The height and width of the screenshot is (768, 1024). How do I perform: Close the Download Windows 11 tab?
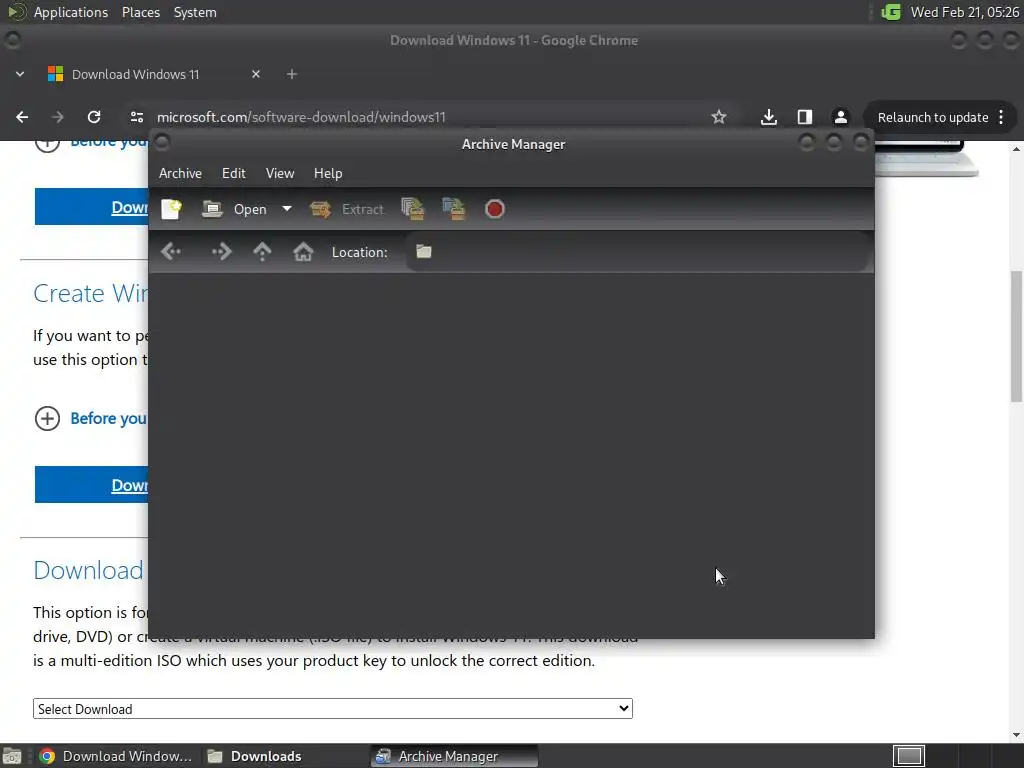(x=256, y=74)
